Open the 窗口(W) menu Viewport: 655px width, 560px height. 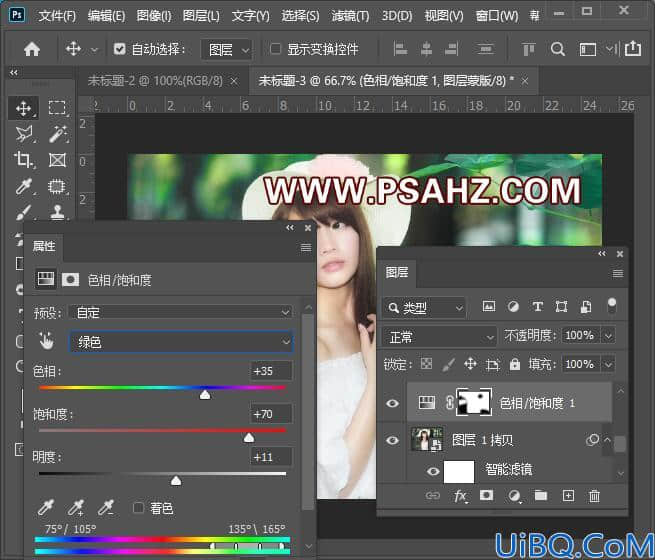496,16
